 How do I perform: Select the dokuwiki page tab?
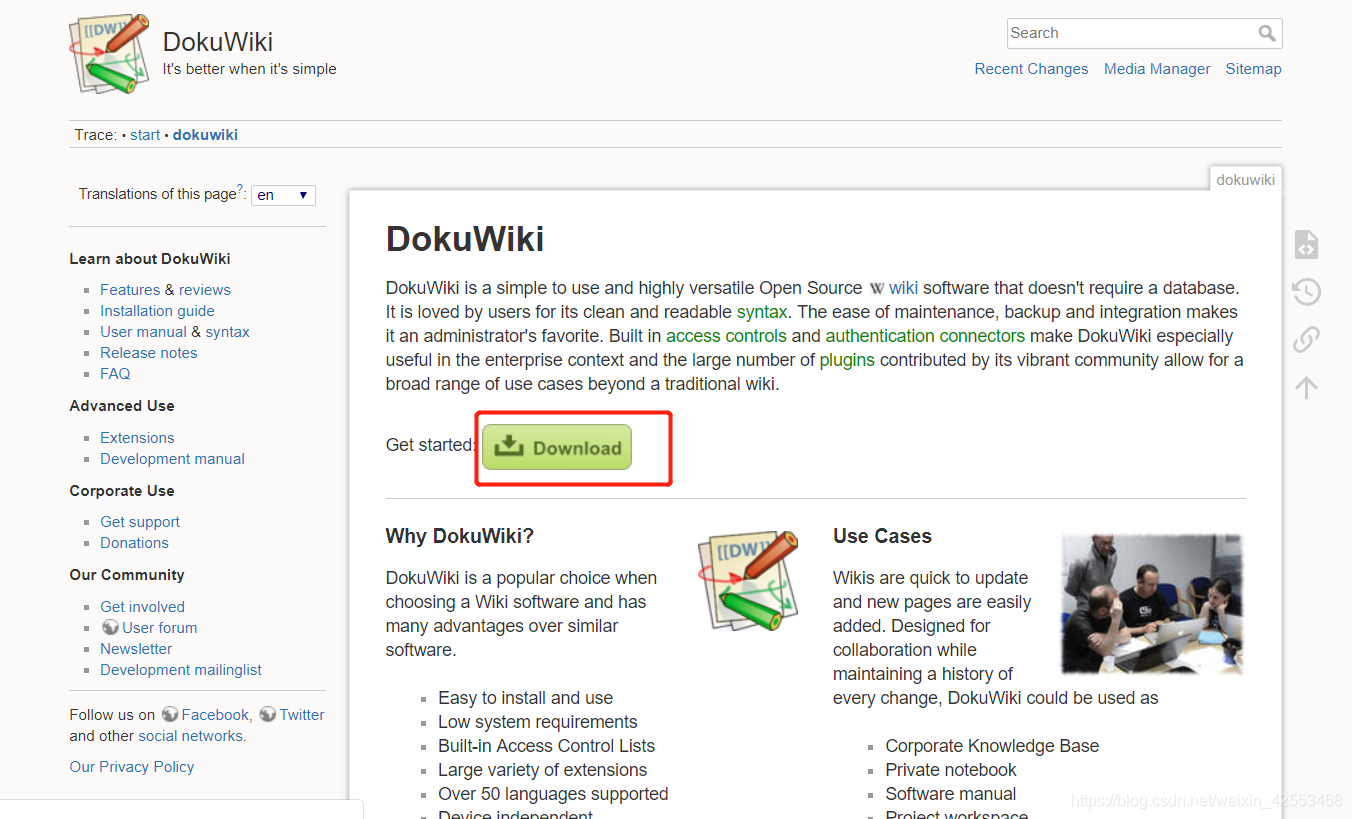(1245, 179)
